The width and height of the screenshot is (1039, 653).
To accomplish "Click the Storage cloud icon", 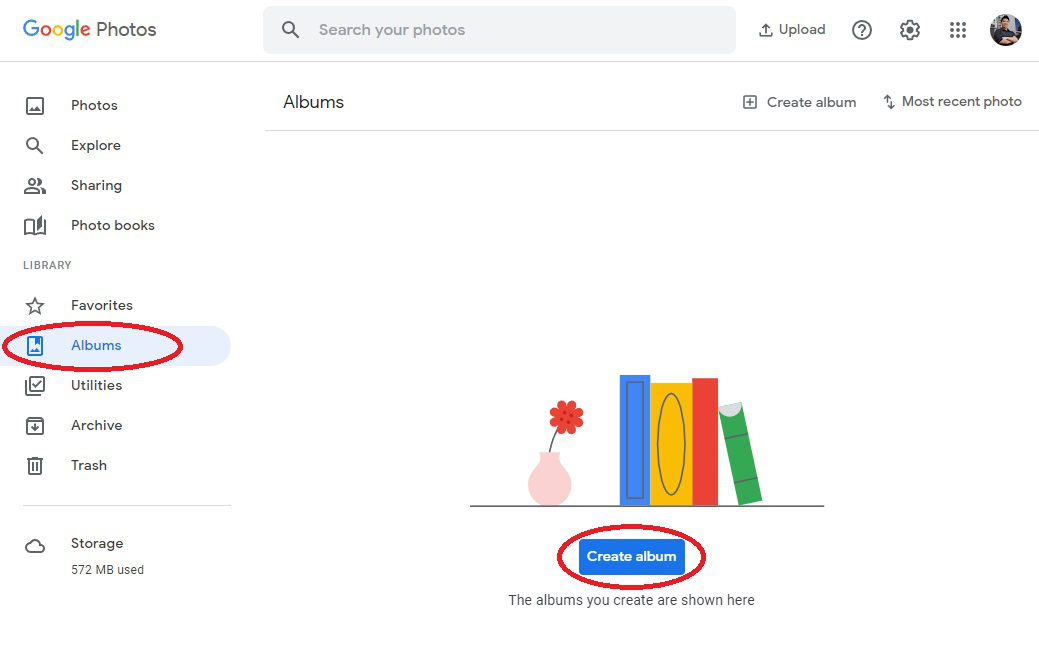I will coord(35,546).
